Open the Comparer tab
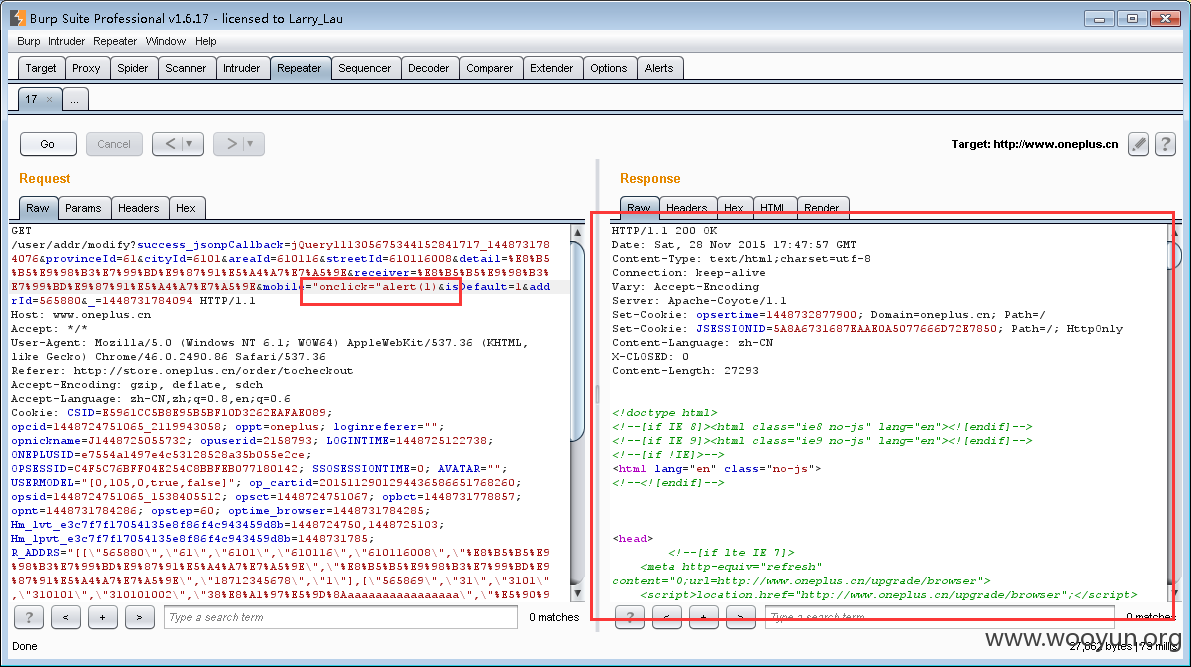The width and height of the screenshot is (1191, 667). point(489,68)
